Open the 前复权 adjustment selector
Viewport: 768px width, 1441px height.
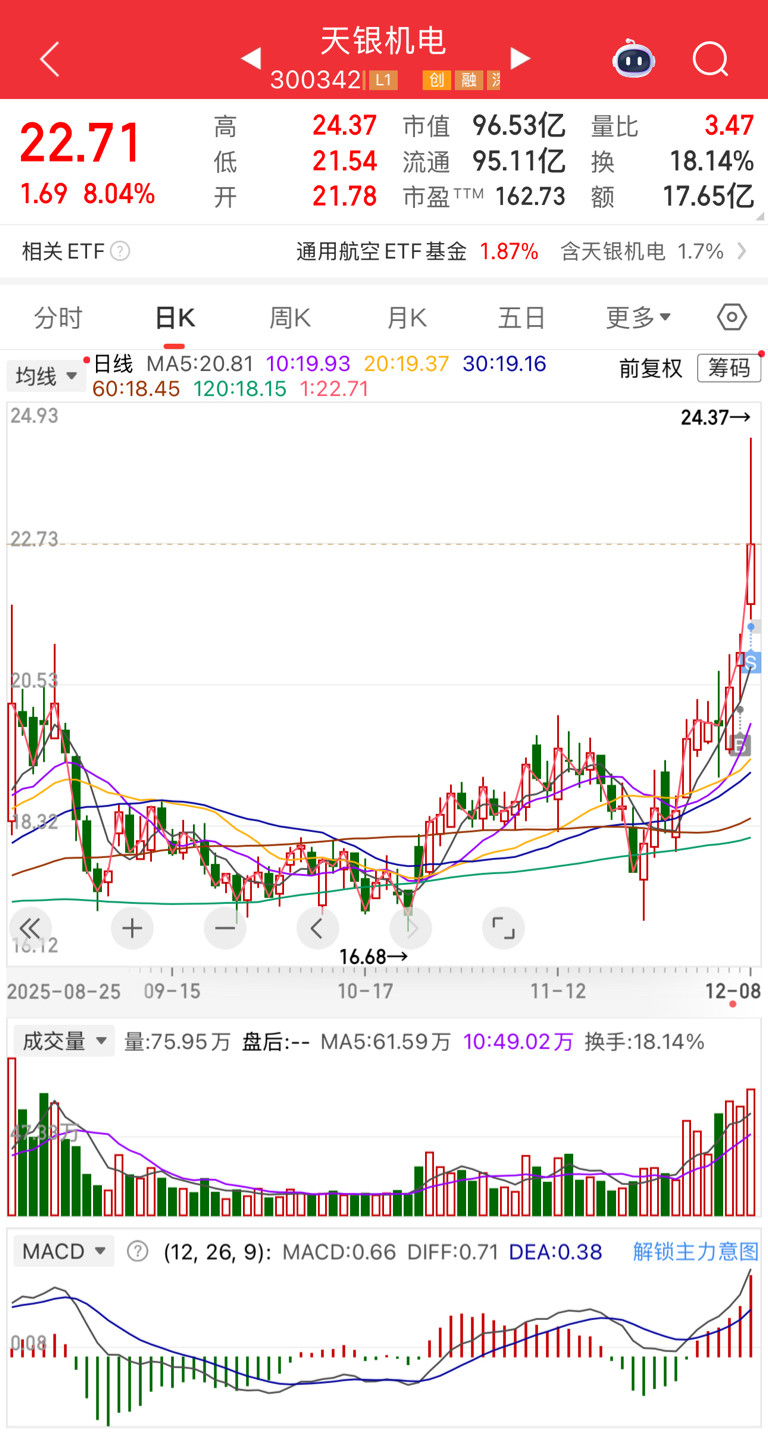[x=651, y=368]
